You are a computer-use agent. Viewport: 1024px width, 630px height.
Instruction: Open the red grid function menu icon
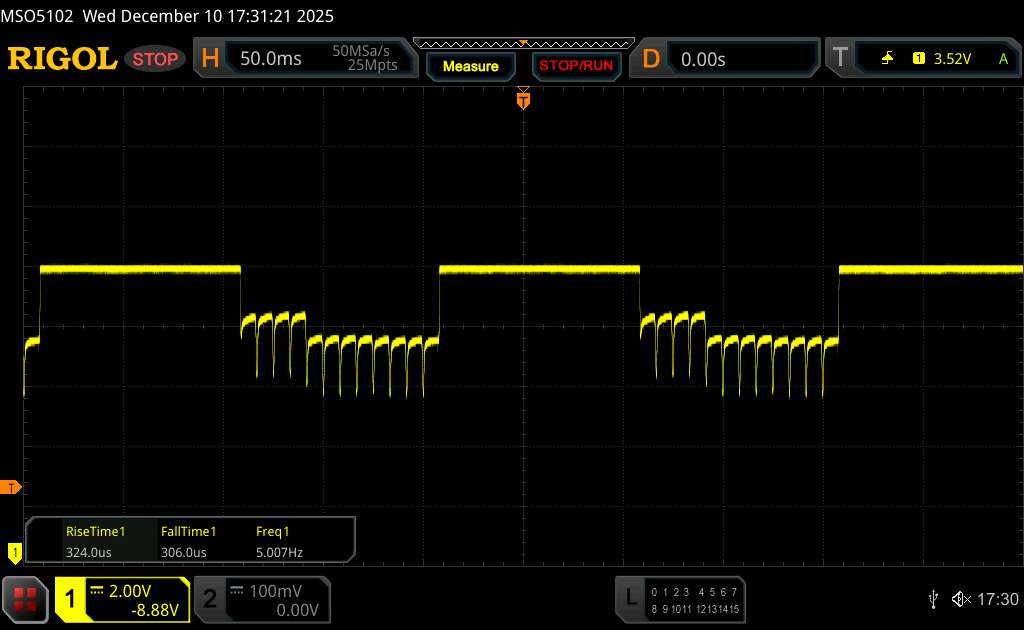pyautogui.click(x=25, y=598)
